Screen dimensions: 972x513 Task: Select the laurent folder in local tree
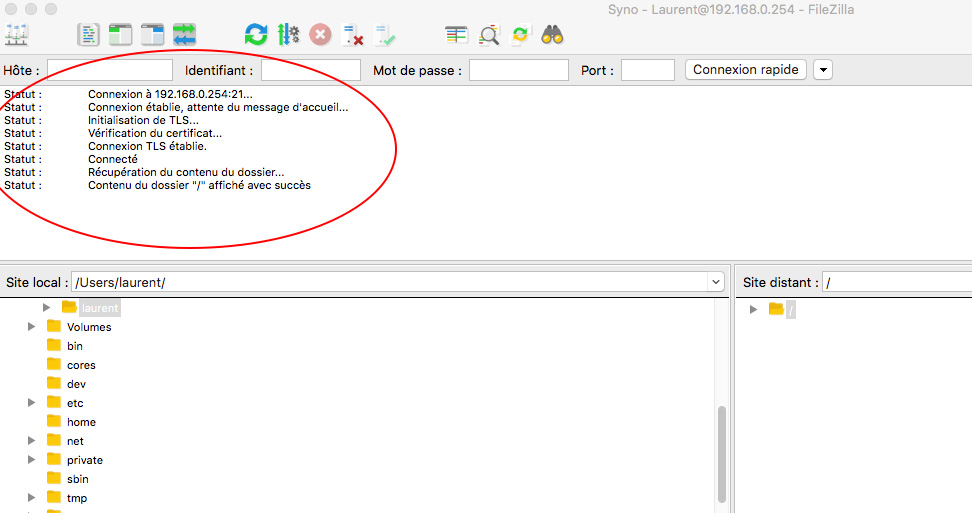click(99, 308)
